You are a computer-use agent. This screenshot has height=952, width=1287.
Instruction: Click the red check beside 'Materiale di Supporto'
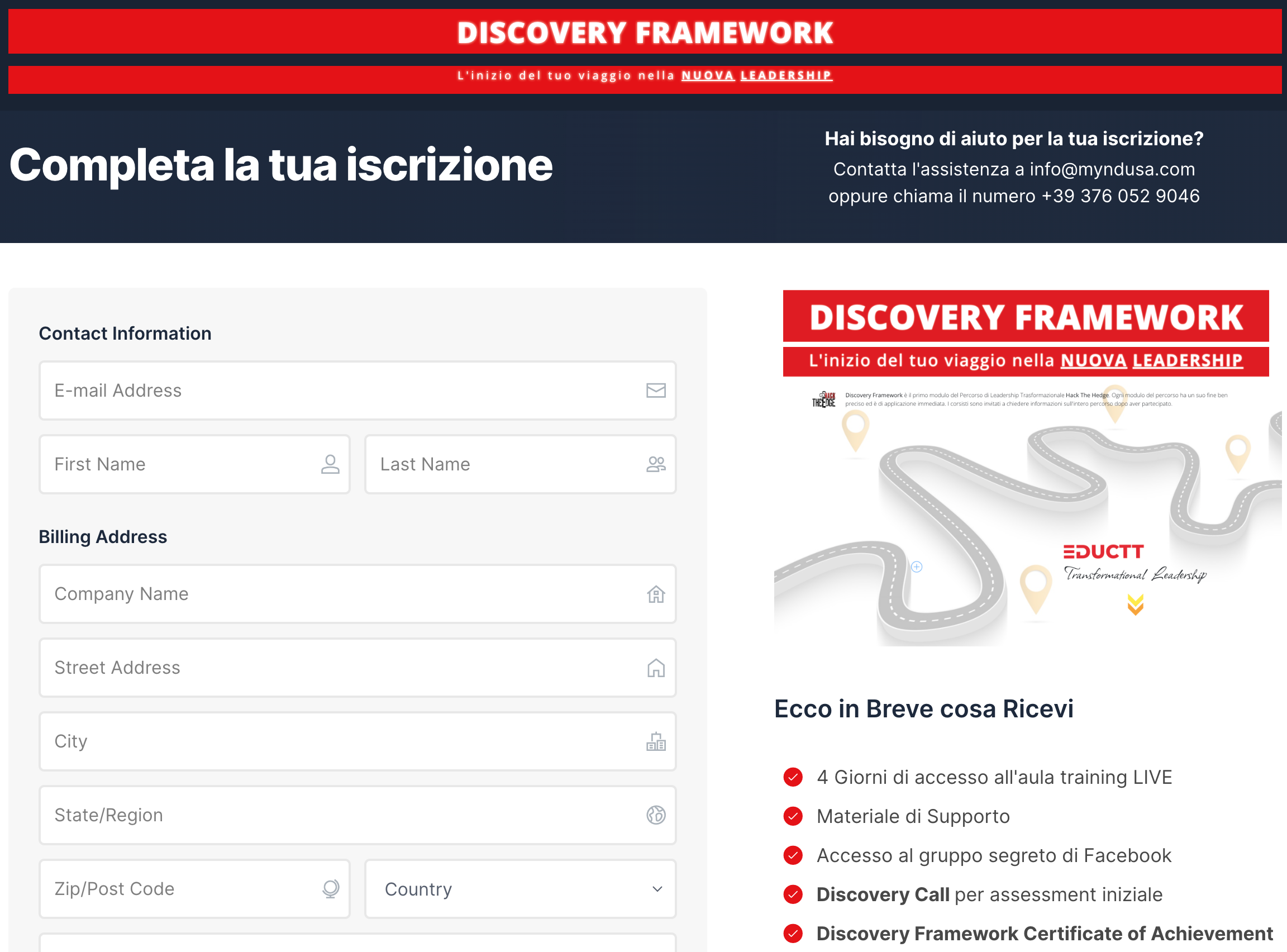[793, 817]
